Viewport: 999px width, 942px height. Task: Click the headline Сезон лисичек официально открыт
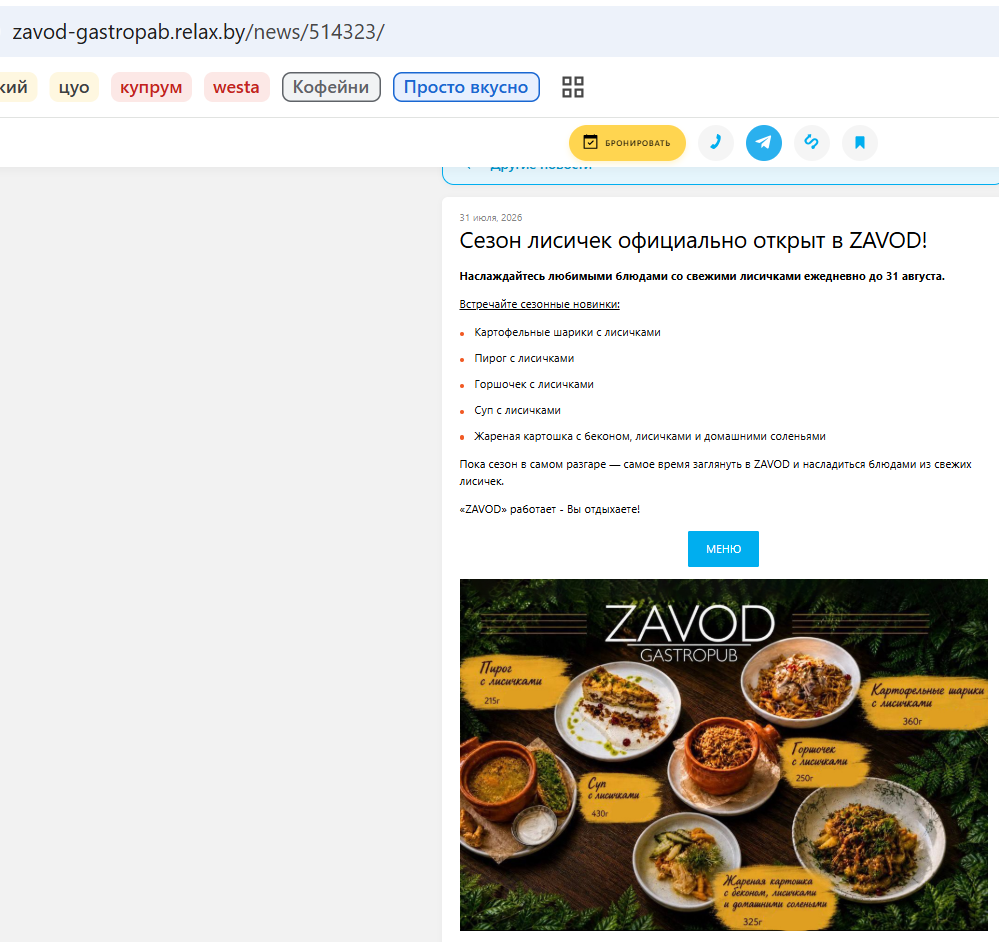coord(693,241)
